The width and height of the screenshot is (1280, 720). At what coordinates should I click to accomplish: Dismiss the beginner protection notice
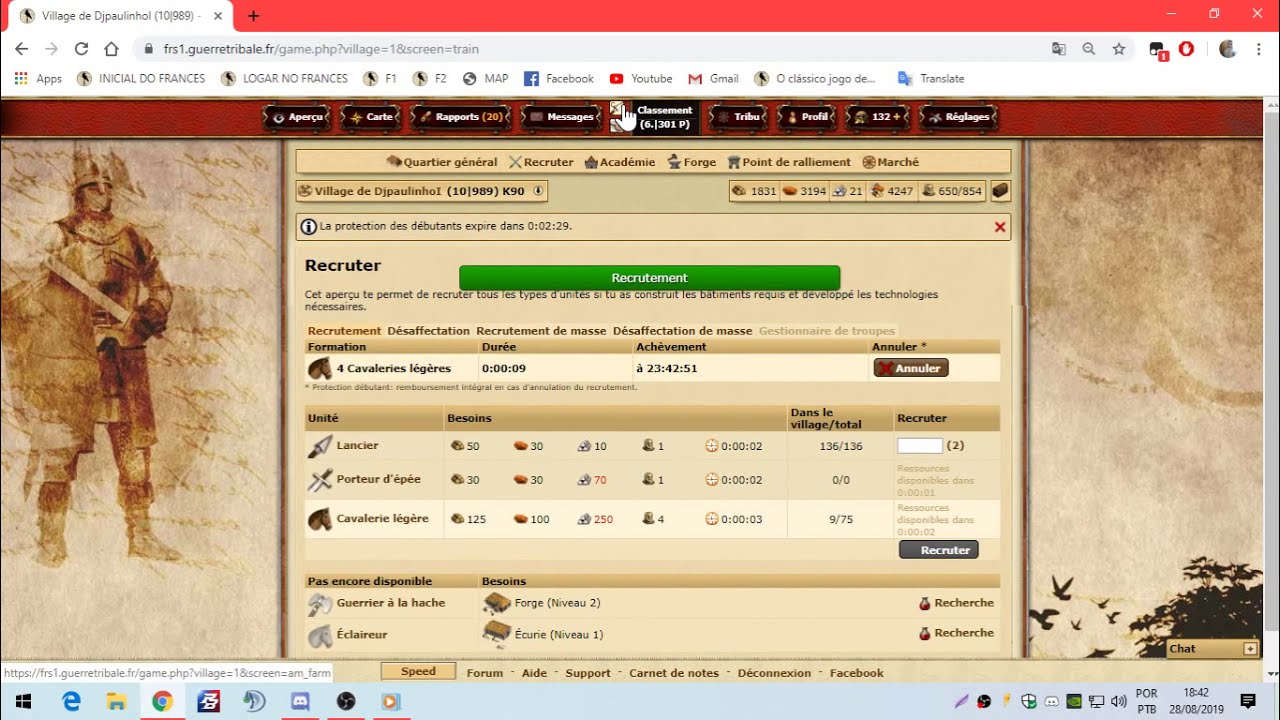(1000, 227)
